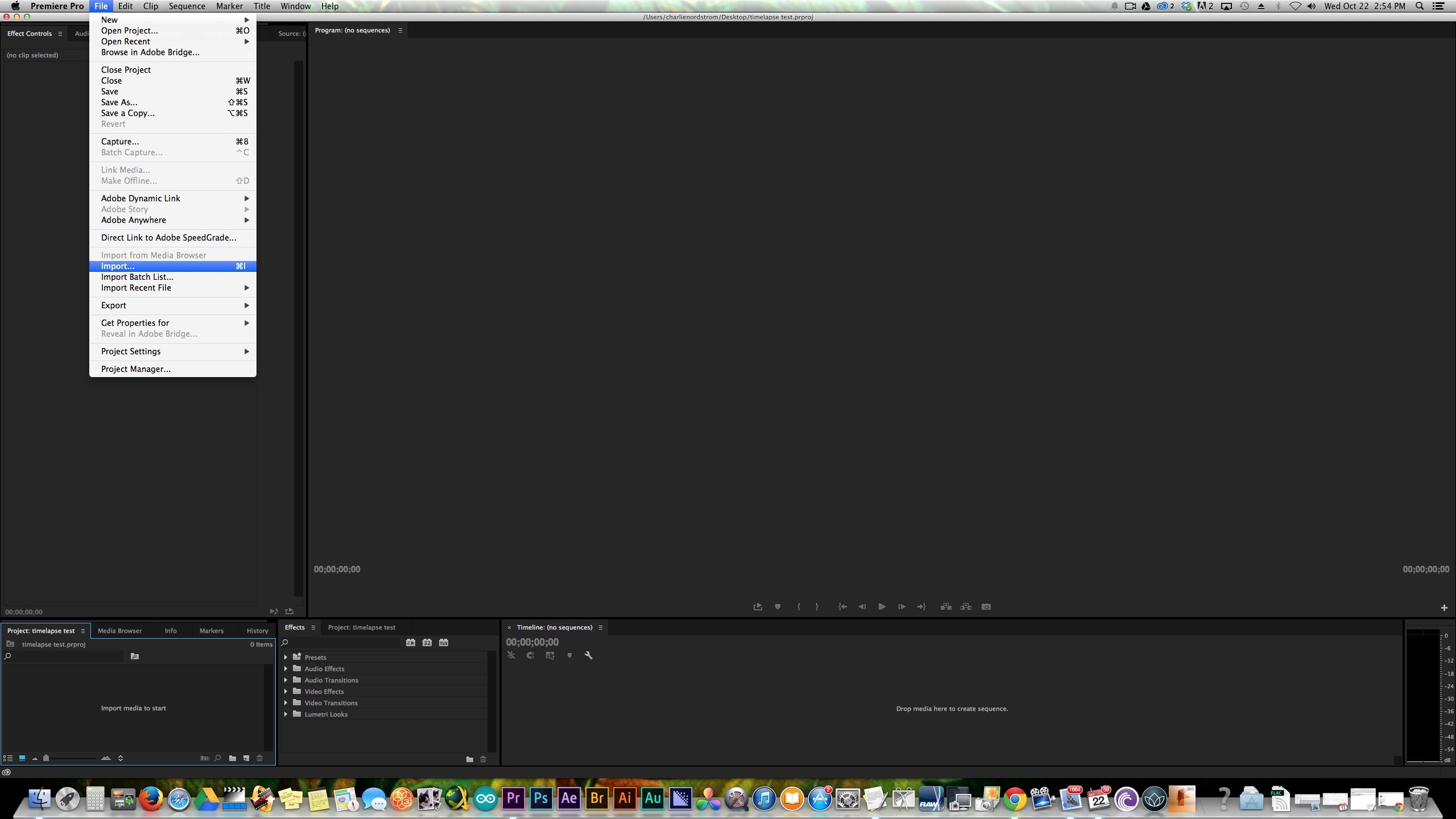Image resolution: width=1456 pixels, height=819 pixels.
Task: Click the Media Browser tab
Action: coord(119,630)
